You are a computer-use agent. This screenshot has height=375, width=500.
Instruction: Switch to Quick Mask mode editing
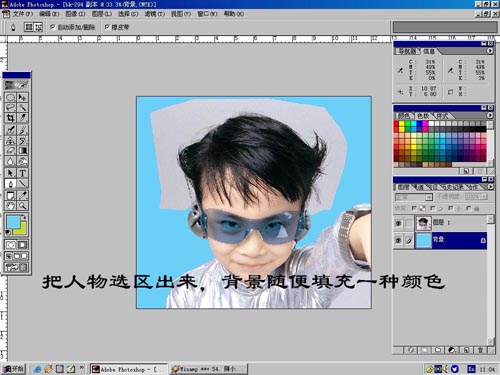(x=22, y=245)
